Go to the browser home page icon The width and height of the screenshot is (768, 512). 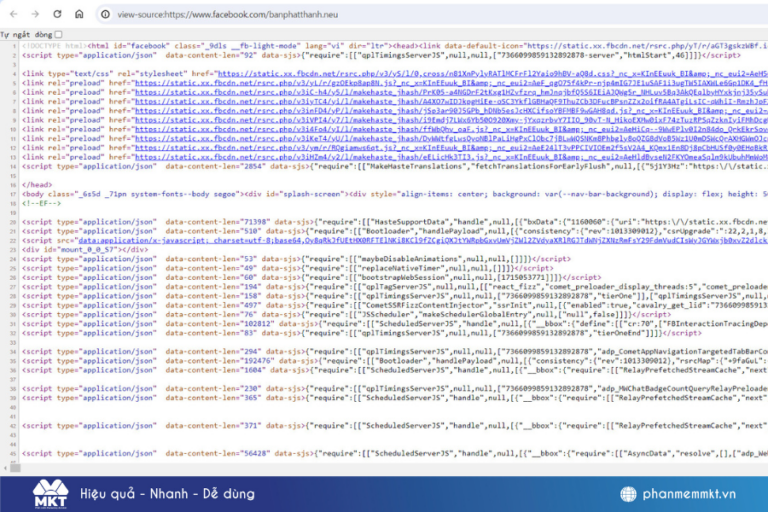[x=80, y=15]
